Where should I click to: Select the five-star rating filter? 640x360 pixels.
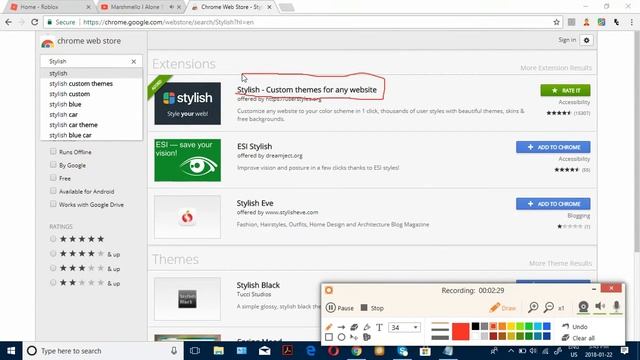pos(53,239)
